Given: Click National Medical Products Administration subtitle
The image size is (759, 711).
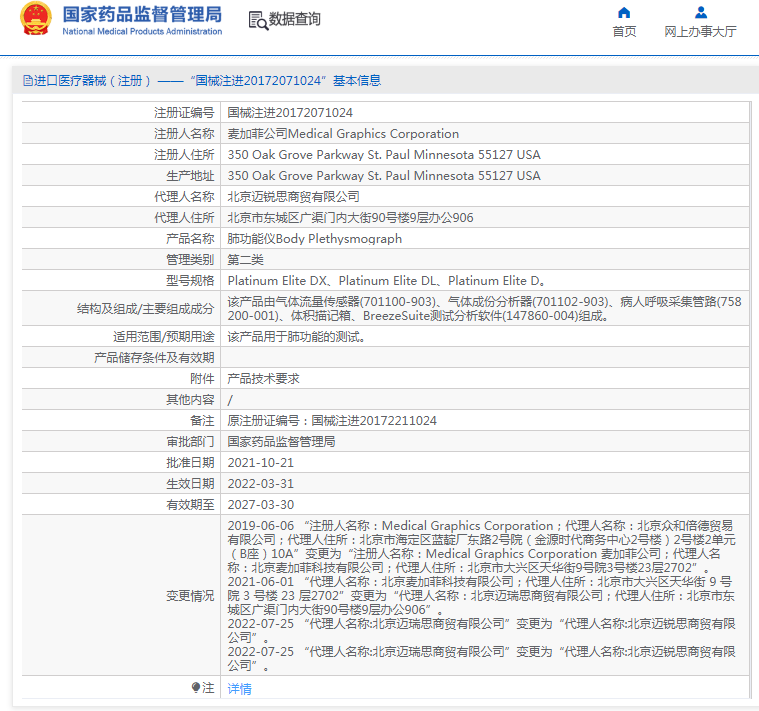Looking at the screenshot, I should [142, 32].
